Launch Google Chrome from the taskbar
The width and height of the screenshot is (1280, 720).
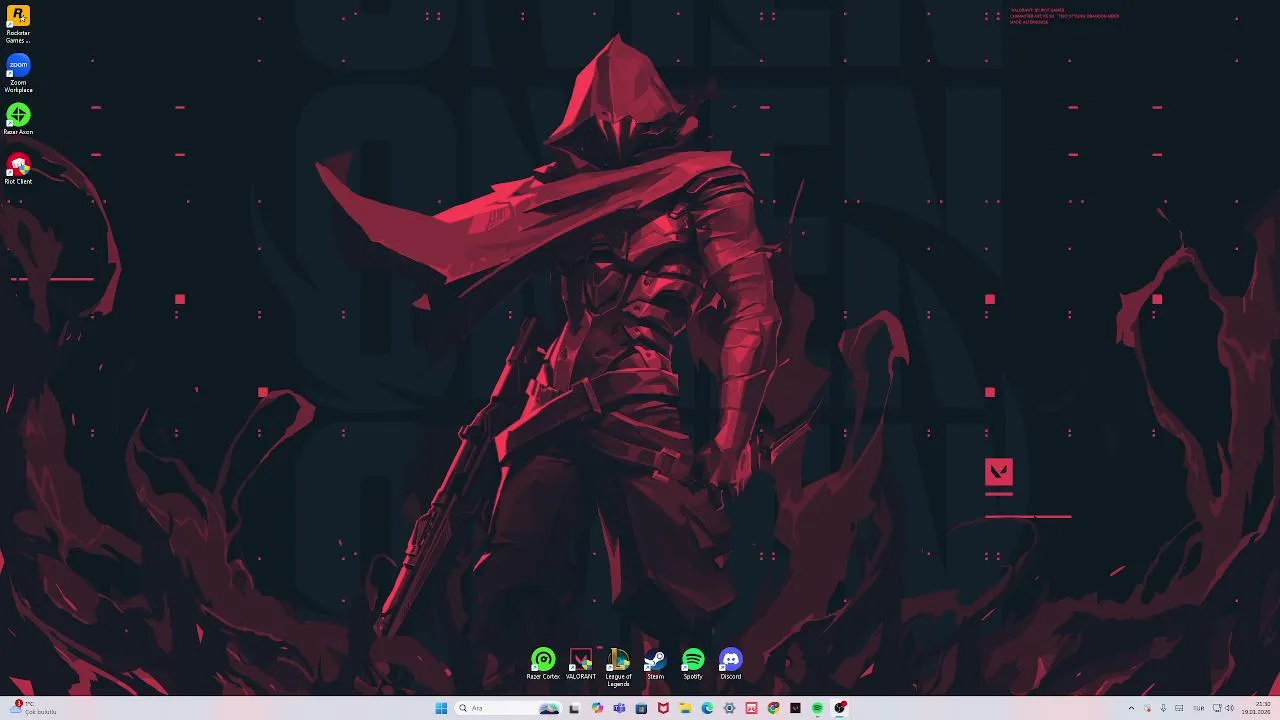pyautogui.click(x=773, y=708)
